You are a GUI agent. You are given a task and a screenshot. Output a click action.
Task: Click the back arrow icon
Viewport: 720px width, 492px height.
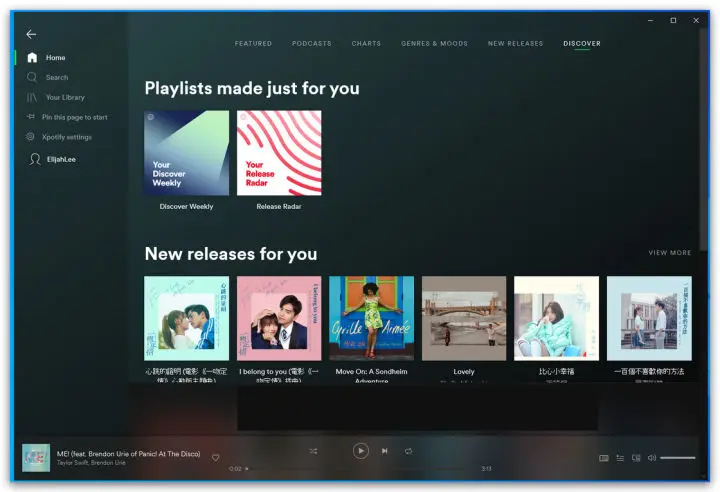[x=31, y=34]
